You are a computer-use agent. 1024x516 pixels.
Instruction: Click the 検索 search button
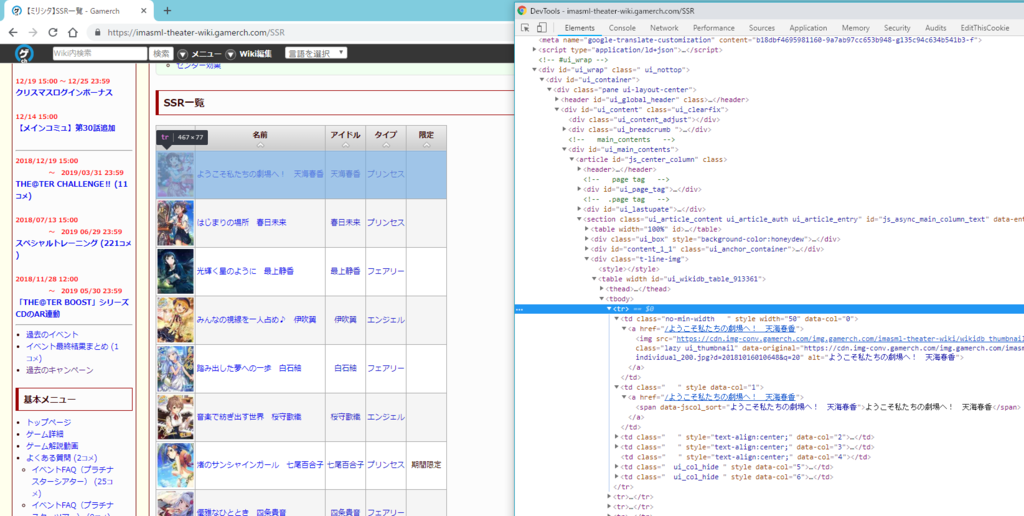click(162, 54)
